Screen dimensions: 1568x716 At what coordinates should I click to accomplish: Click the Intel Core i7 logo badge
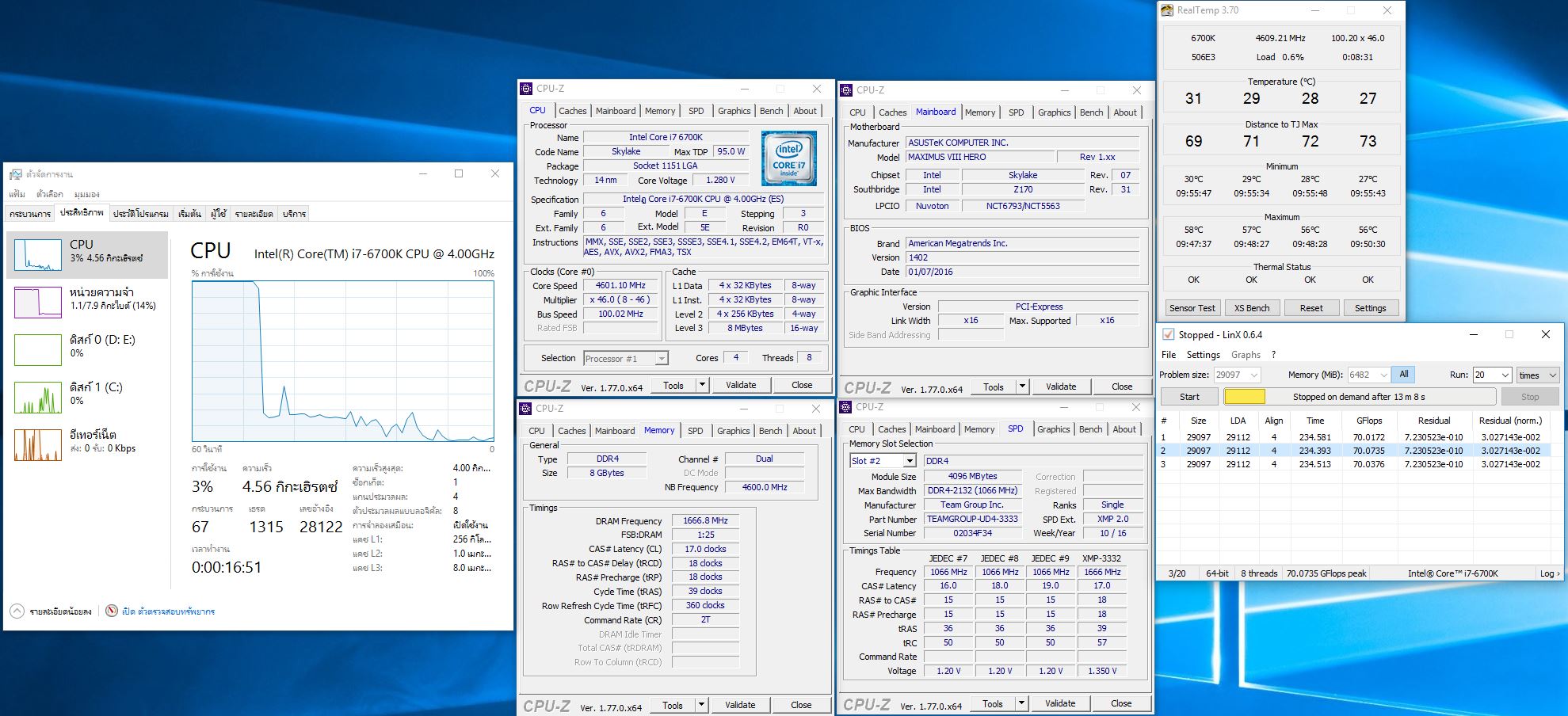[x=788, y=159]
